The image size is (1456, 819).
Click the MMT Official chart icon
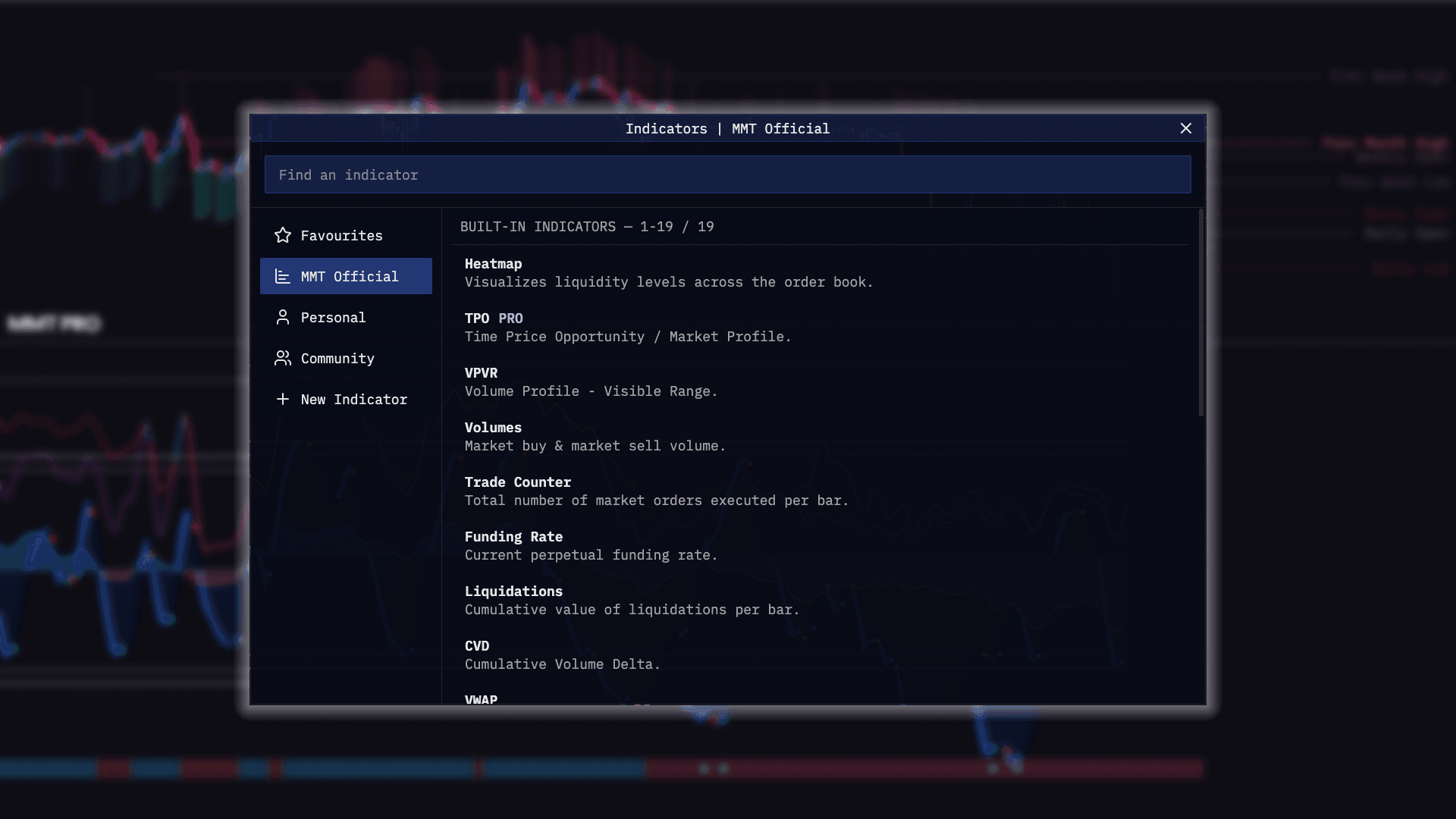tap(283, 276)
